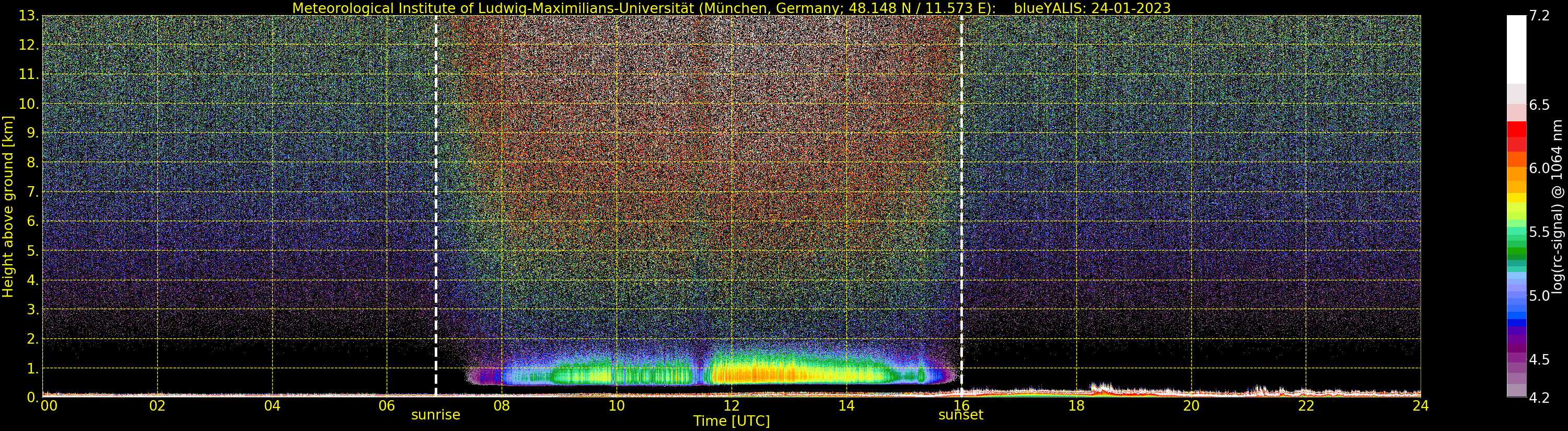This screenshot has width=1568, height=431.
Task: Click the "sunrise" label under the time axis
Action: [x=436, y=415]
